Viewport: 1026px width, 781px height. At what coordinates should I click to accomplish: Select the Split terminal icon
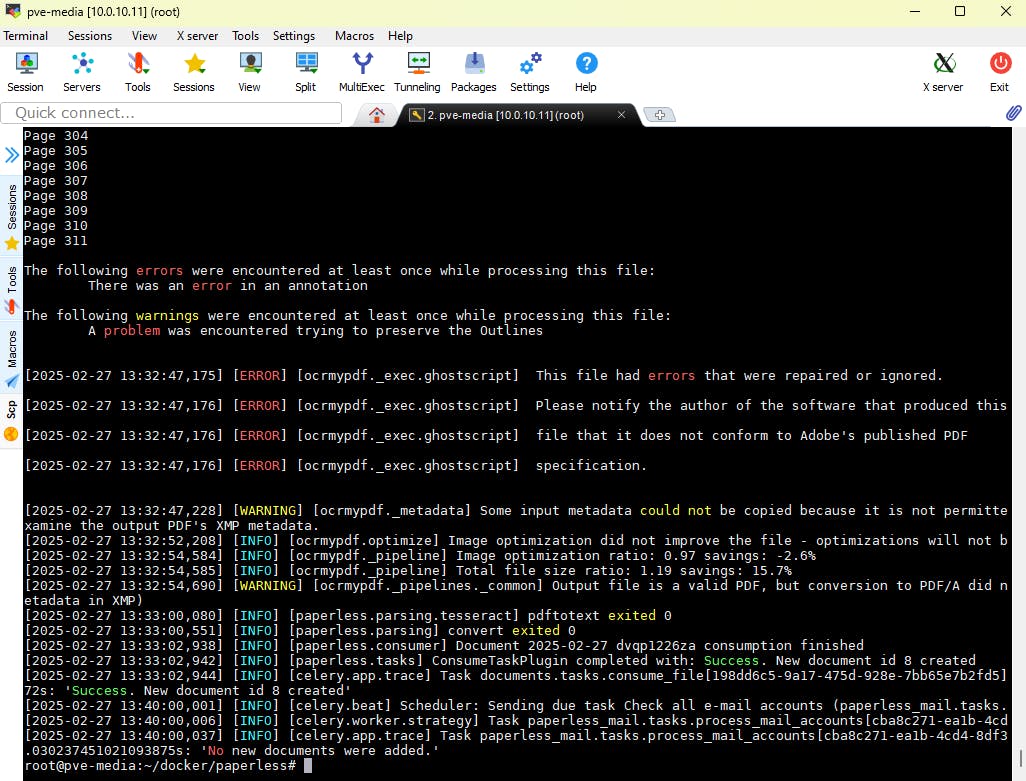tap(306, 72)
